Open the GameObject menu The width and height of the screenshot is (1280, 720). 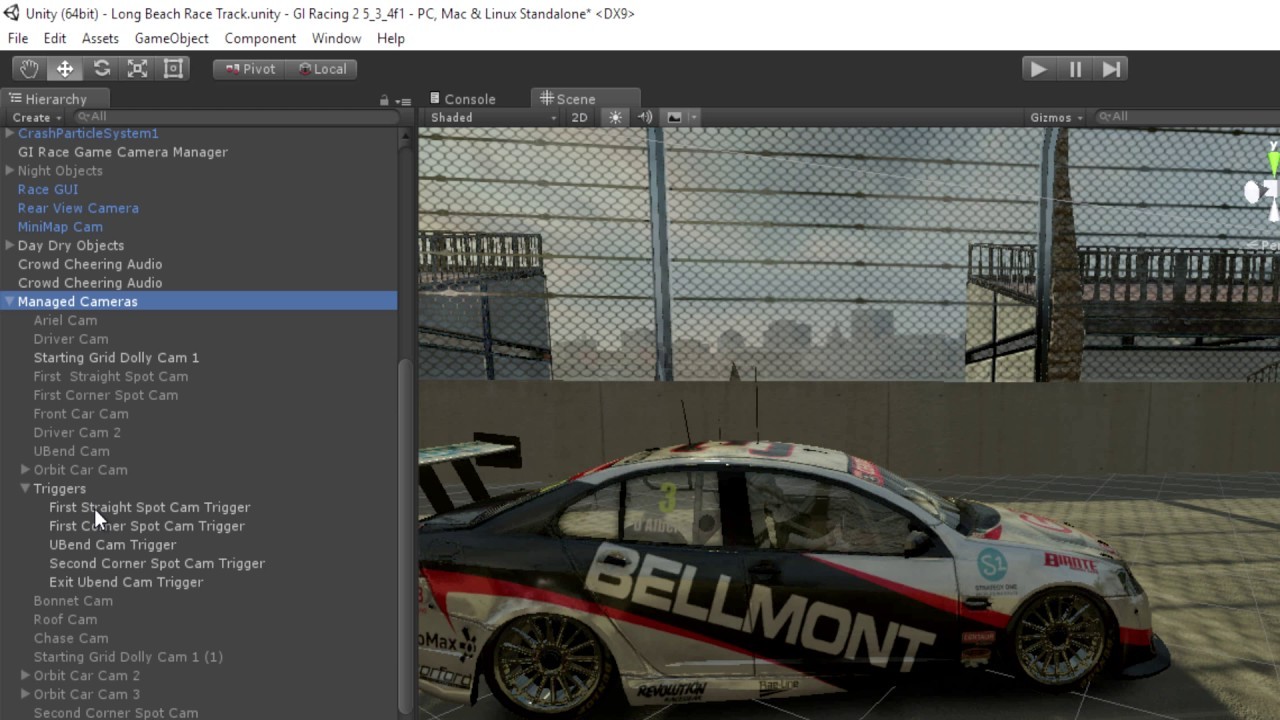point(172,38)
